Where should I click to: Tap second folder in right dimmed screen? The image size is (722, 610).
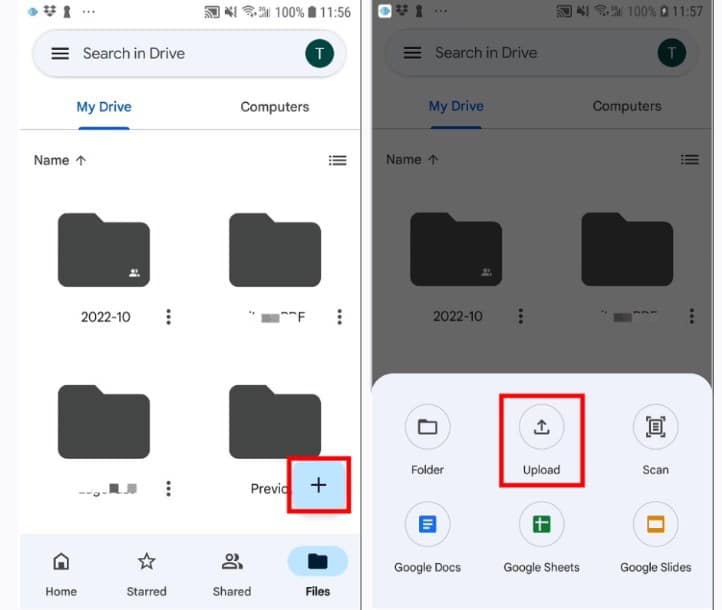pos(627,249)
